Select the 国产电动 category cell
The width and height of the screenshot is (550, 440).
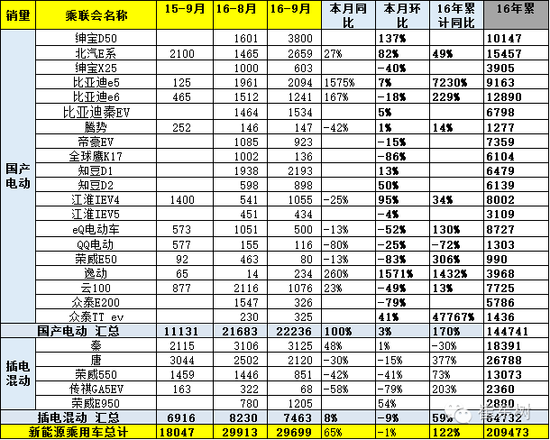pyautogui.click(x=18, y=176)
